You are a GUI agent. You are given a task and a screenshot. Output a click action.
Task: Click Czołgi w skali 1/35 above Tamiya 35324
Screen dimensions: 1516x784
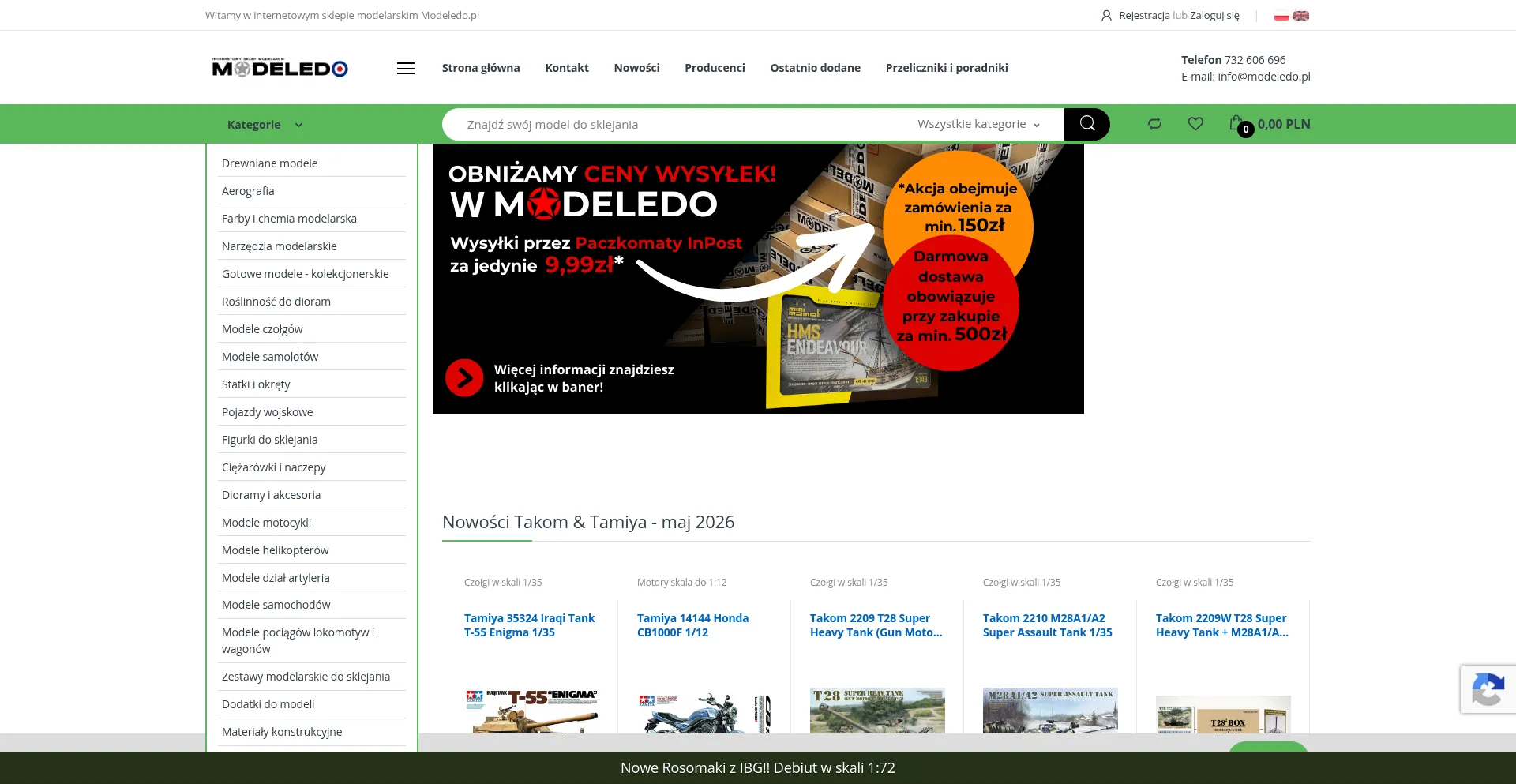(503, 583)
